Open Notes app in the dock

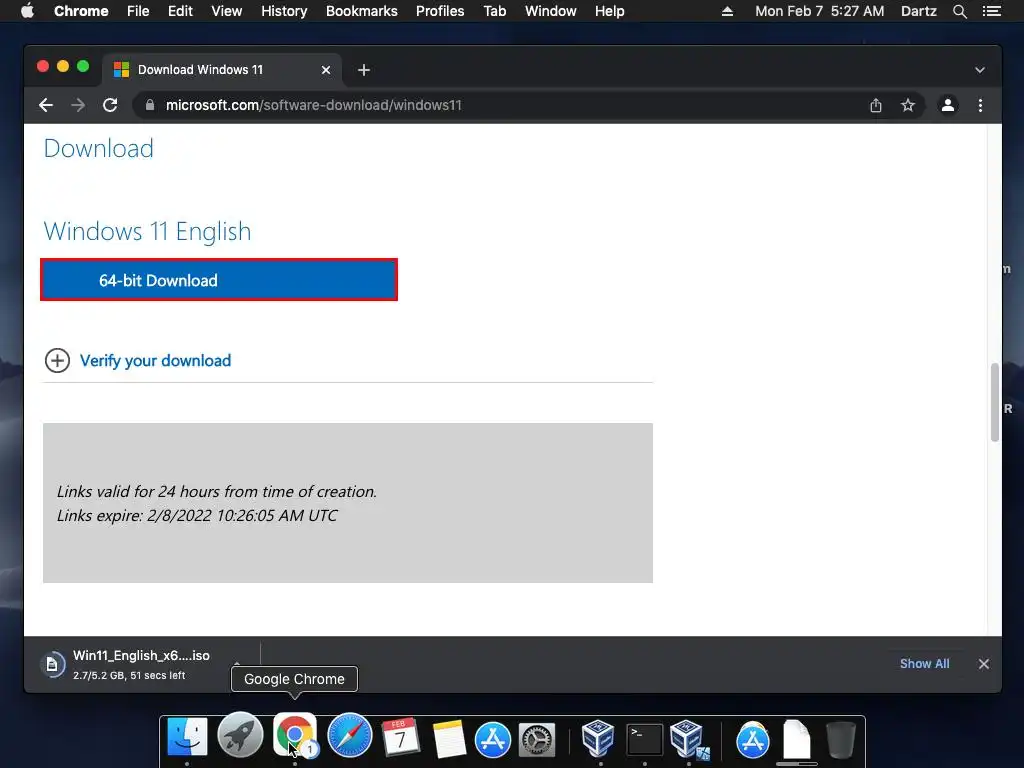[x=449, y=739]
